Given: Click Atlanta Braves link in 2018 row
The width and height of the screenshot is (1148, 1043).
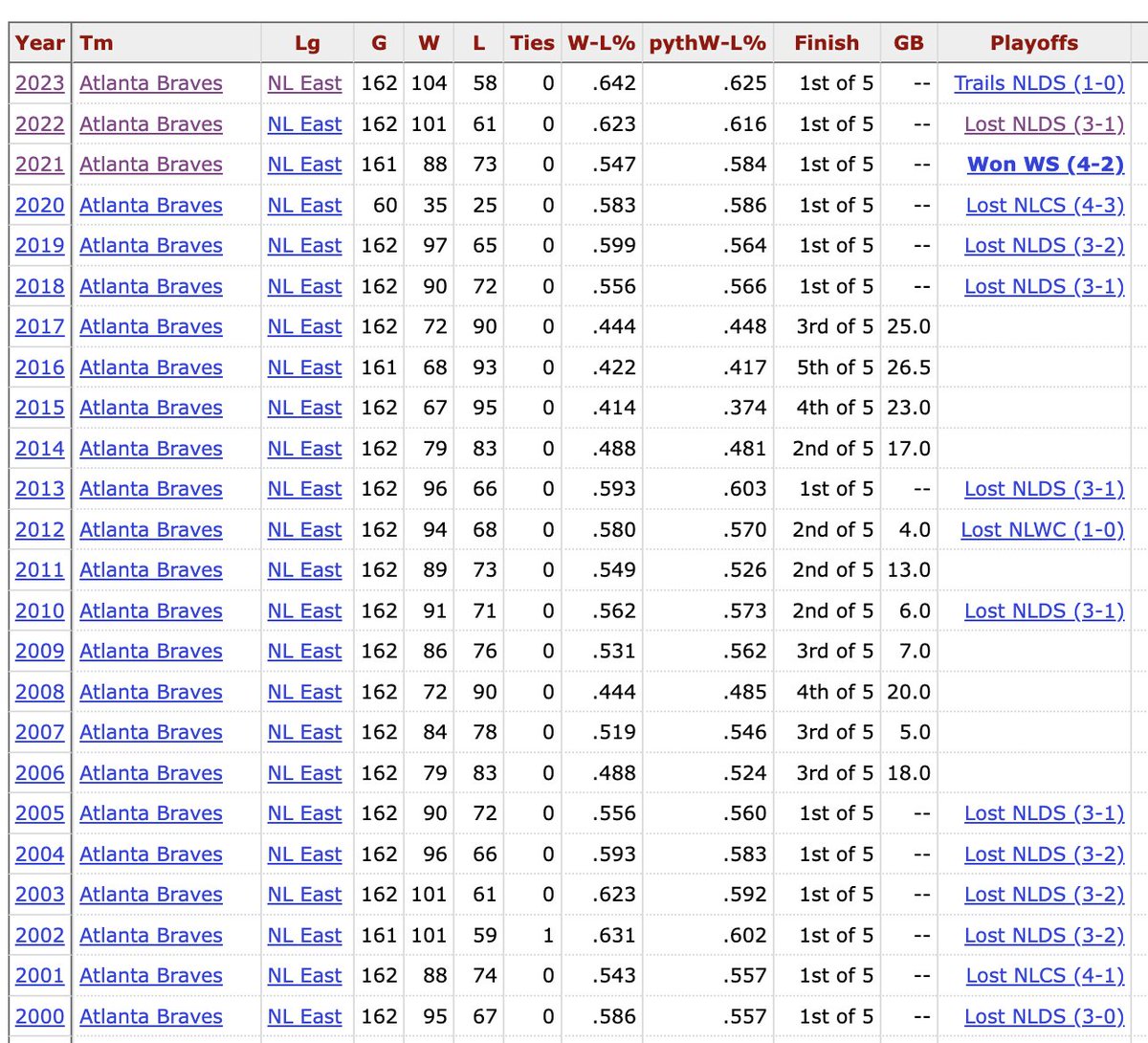Looking at the screenshot, I should click(x=151, y=286).
